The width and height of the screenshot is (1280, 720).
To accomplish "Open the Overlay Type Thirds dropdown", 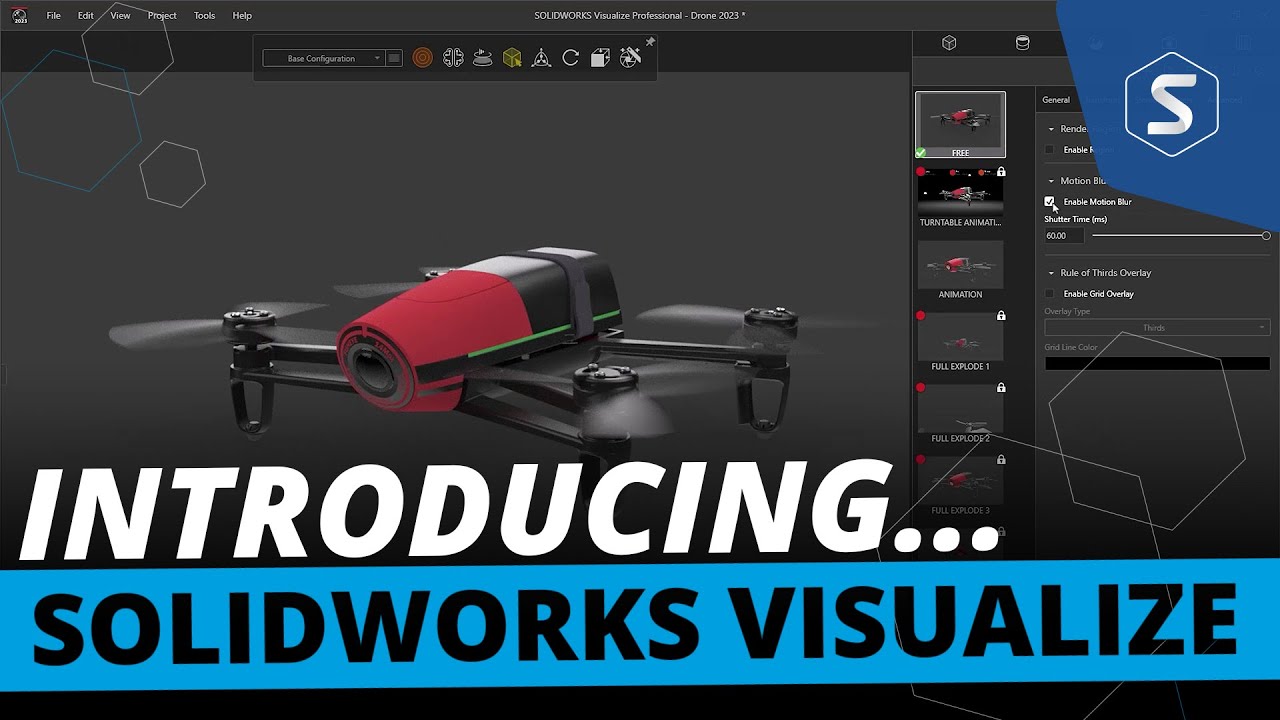I will click(1157, 328).
